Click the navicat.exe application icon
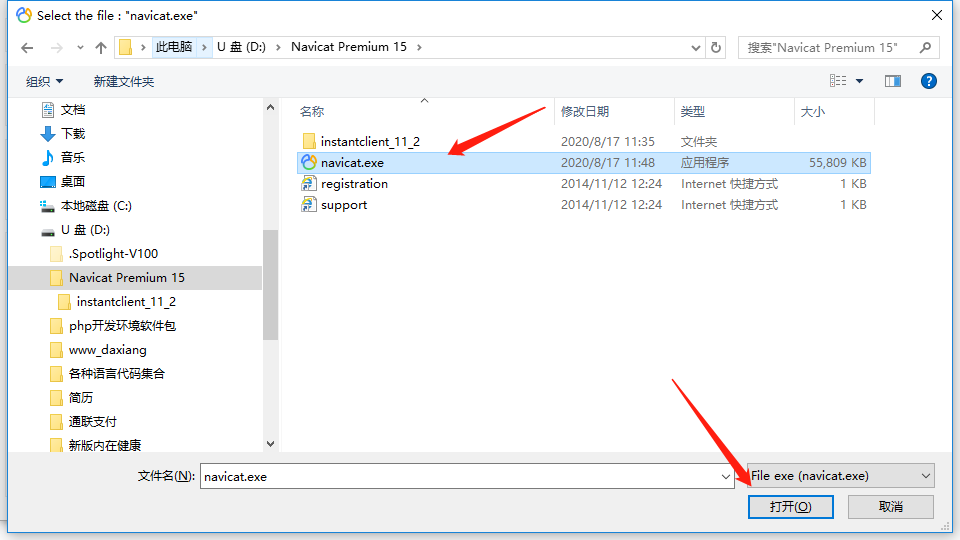This screenshot has width=960, height=540. 309,162
